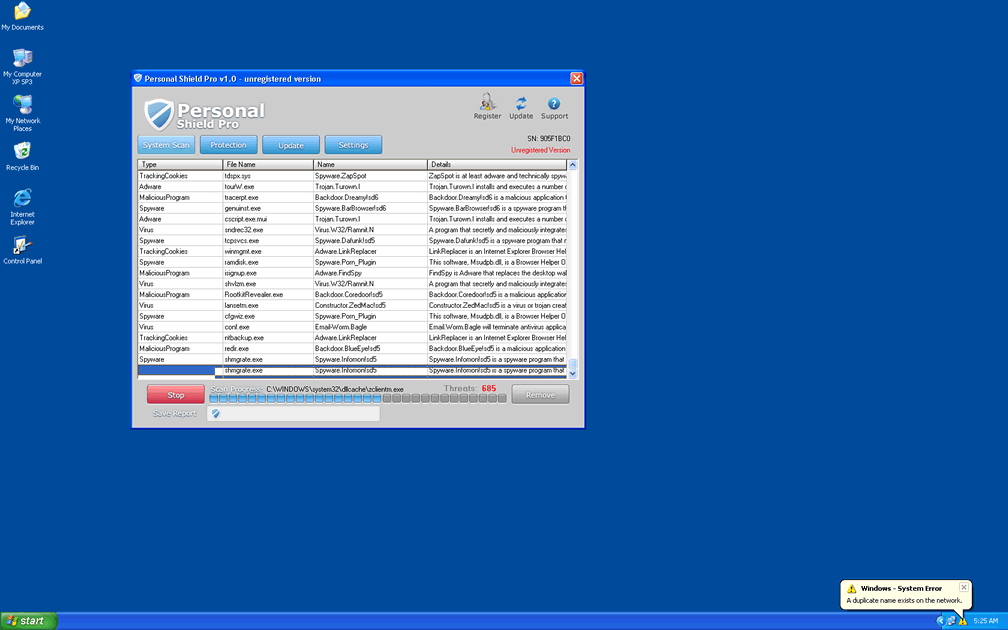Switch to the Protection tab
This screenshot has height=630, width=1008.
click(229, 145)
